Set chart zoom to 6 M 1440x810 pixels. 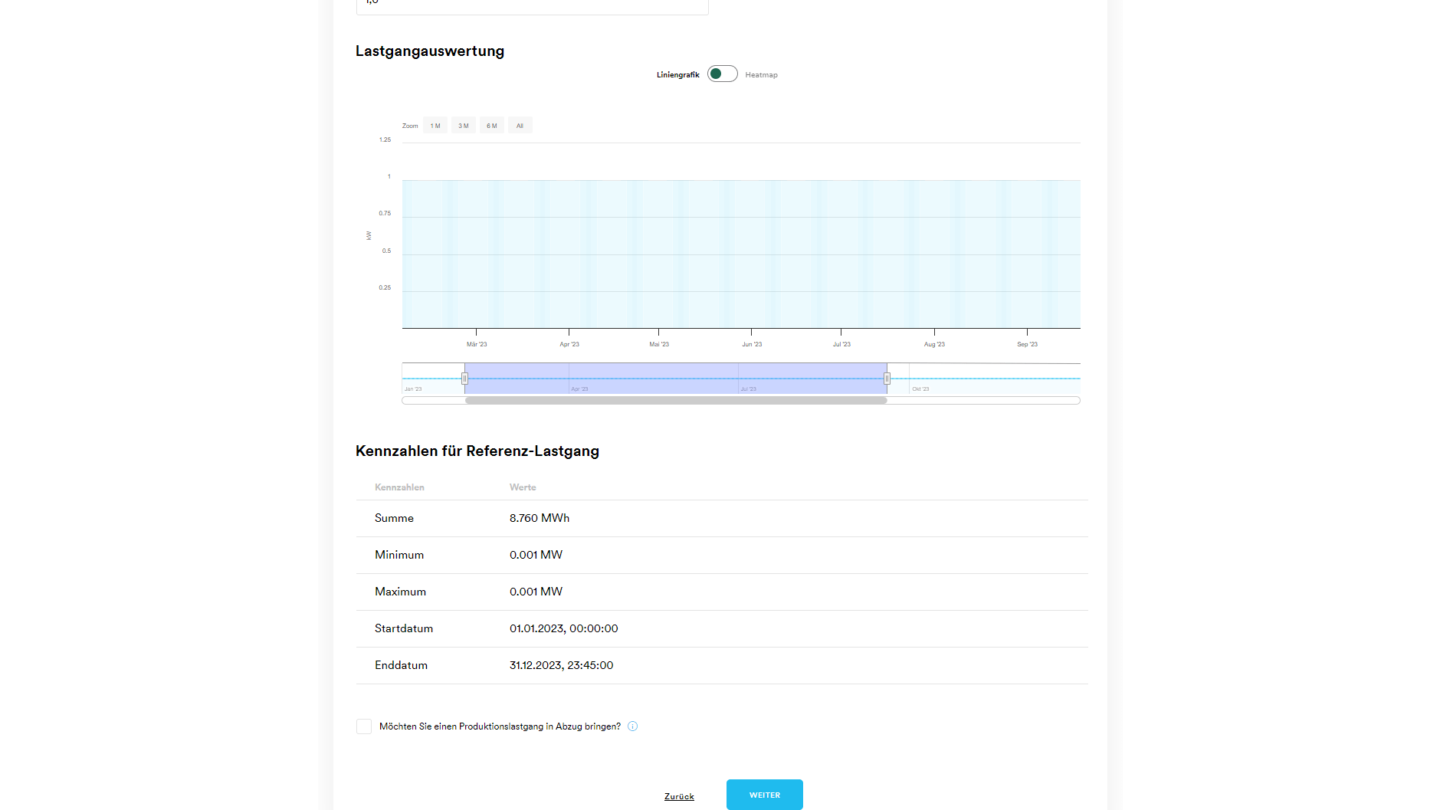491,126
